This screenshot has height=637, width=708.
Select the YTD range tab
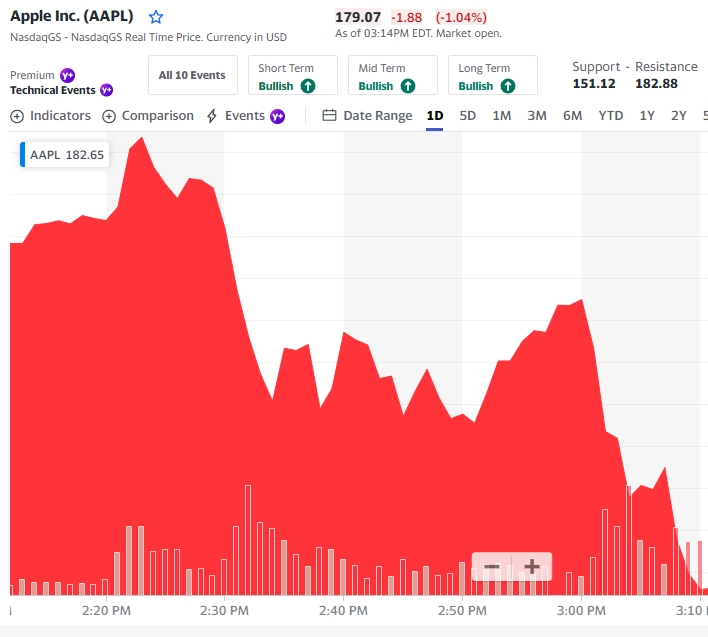click(x=610, y=116)
